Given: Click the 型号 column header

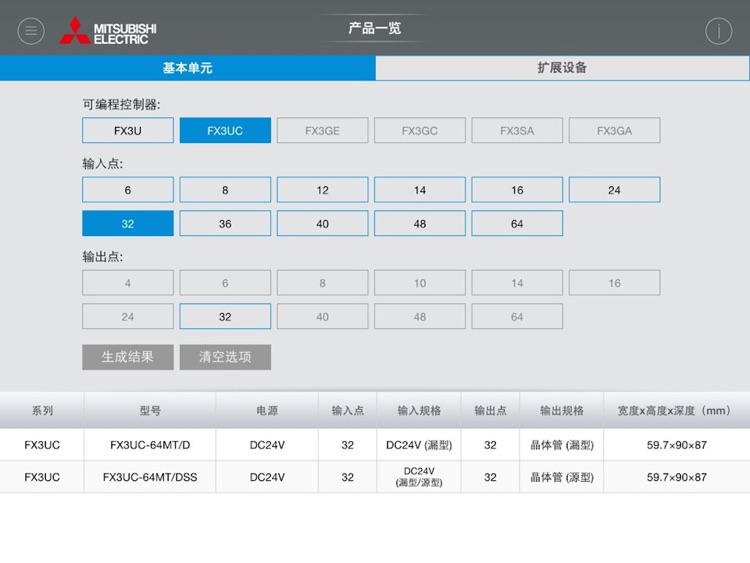Looking at the screenshot, I should (150, 410).
